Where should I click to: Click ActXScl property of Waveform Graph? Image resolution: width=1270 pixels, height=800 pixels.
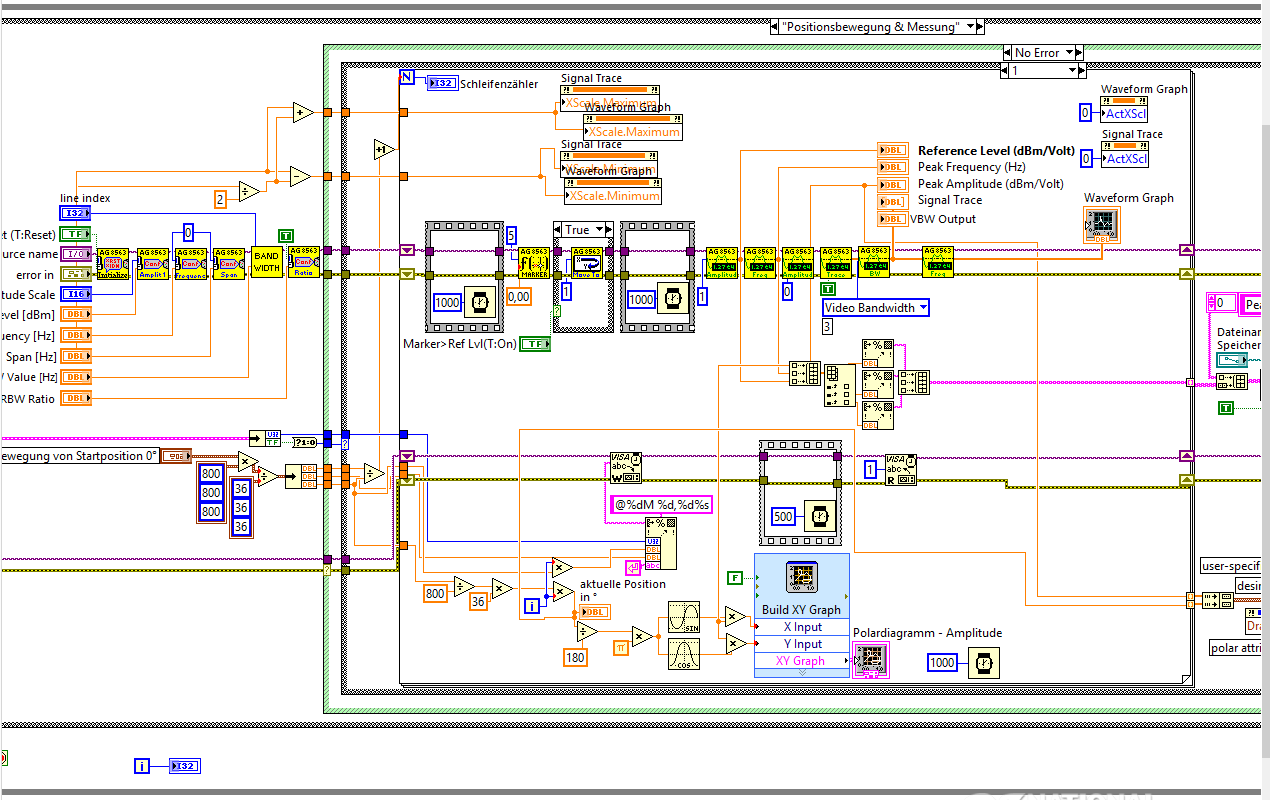[x=1125, y=114]
